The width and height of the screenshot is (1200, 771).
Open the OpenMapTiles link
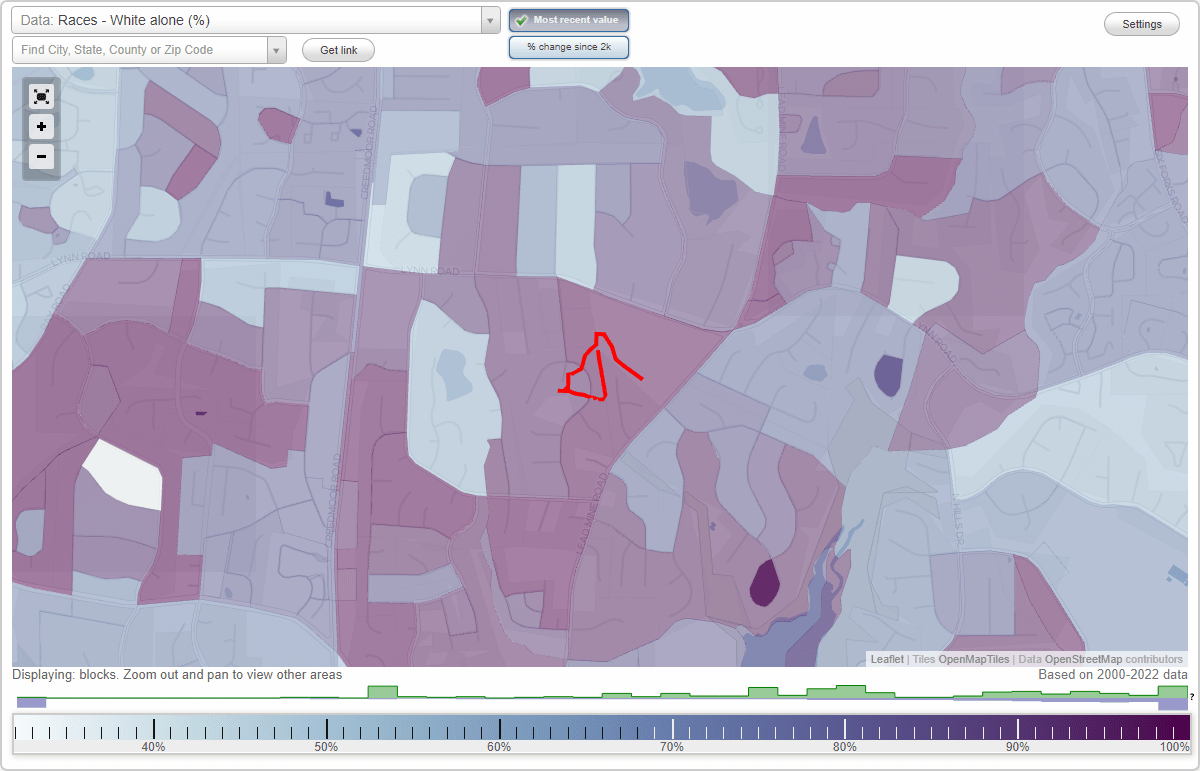pos(974,659)
